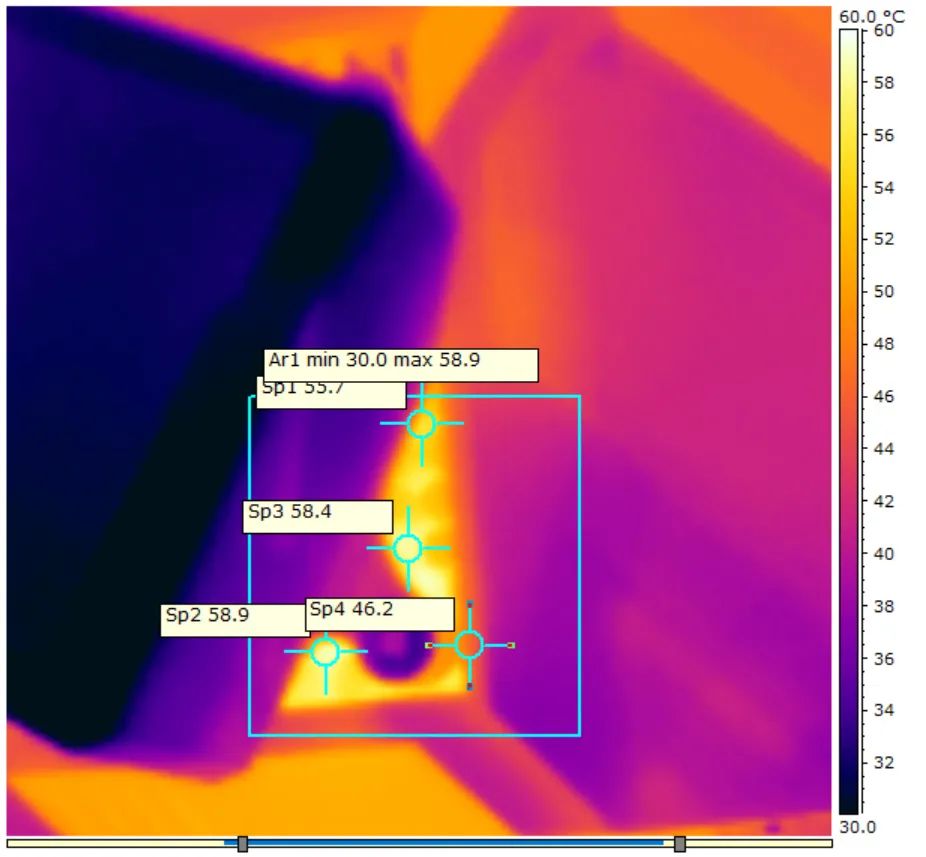926x857 pixels.
Task: Click the top handle of Sp4 marker
Action: pyautogui.click(x=469, y=604)
